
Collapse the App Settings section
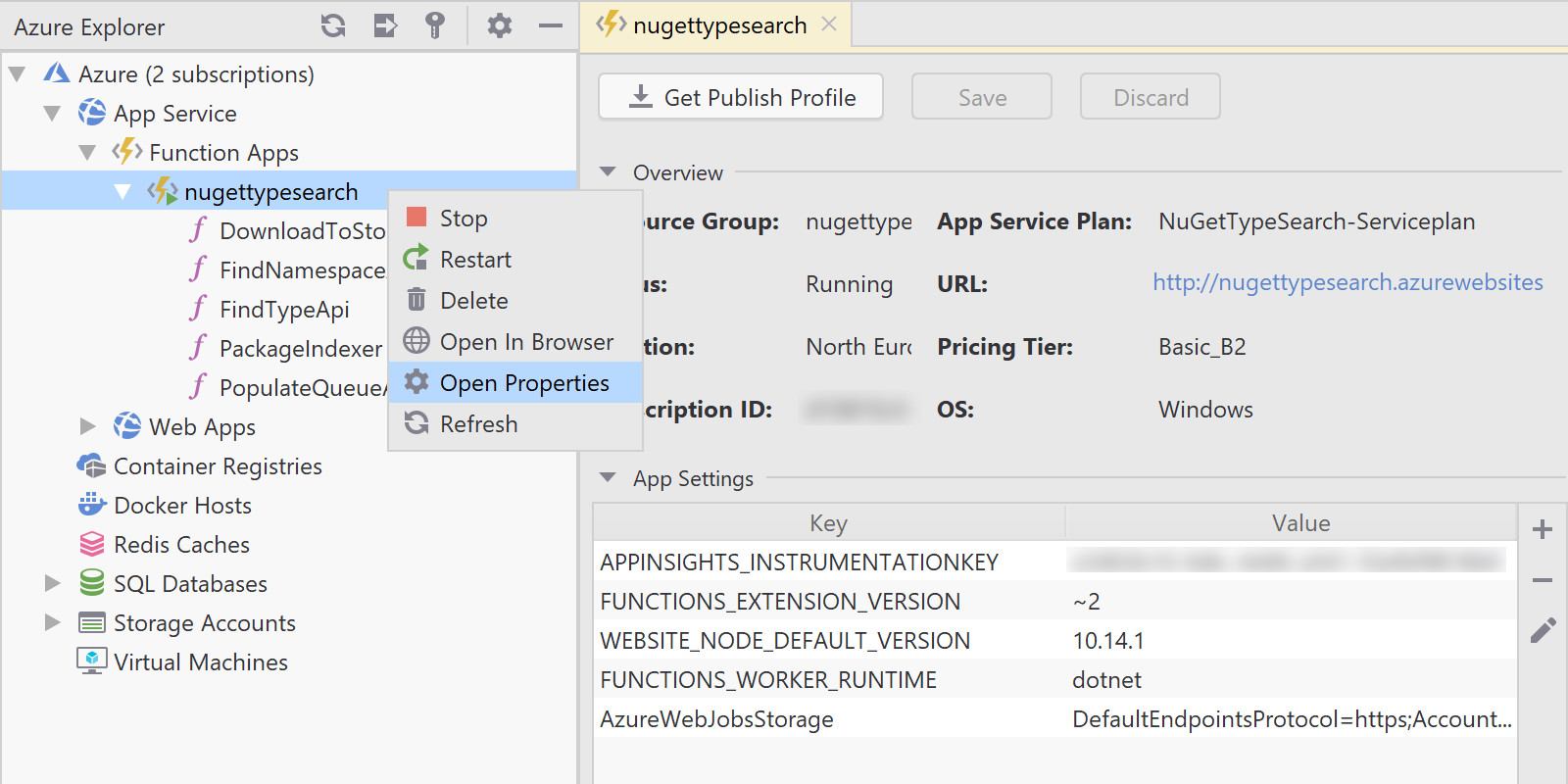click(608, 477)
